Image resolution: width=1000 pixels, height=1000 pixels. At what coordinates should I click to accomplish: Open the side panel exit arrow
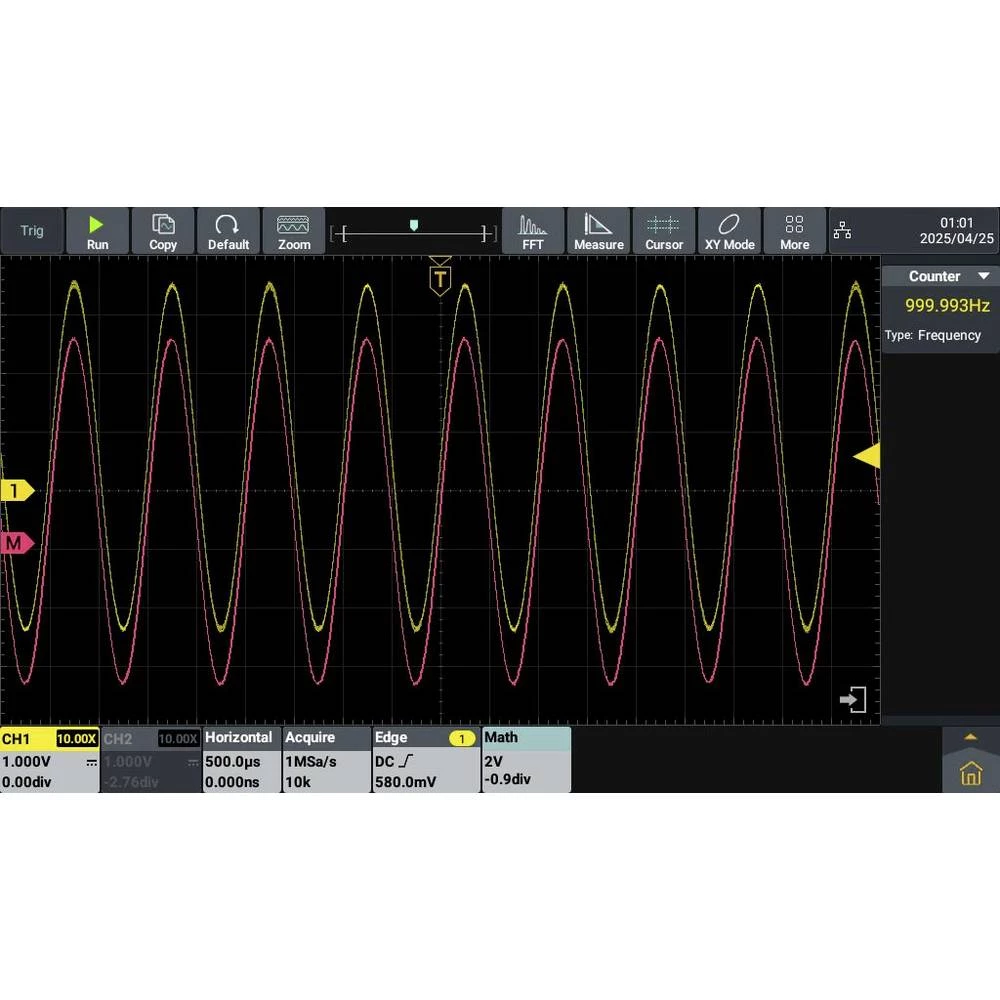click(853, 700)
